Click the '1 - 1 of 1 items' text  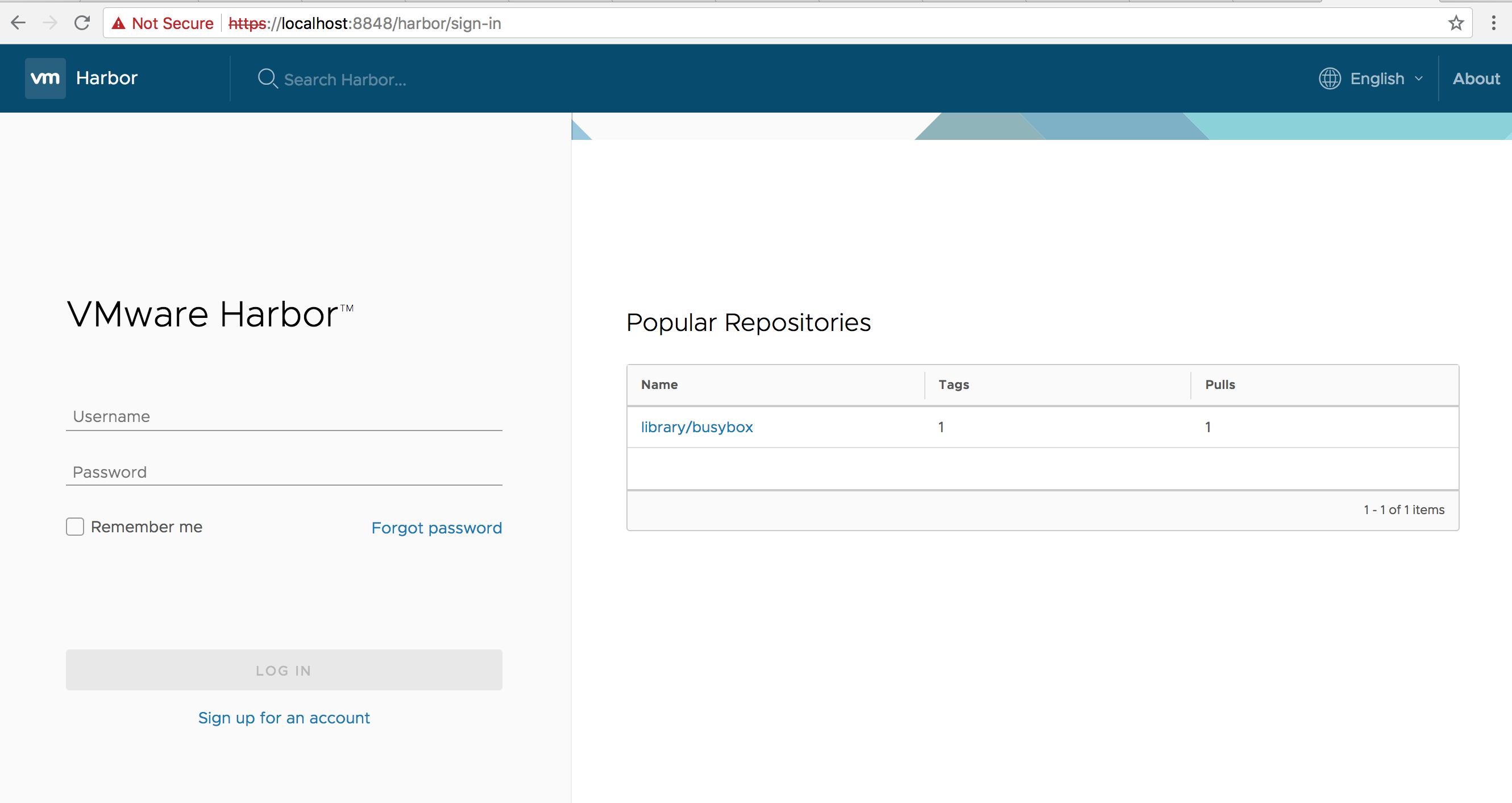(1404, 510)
